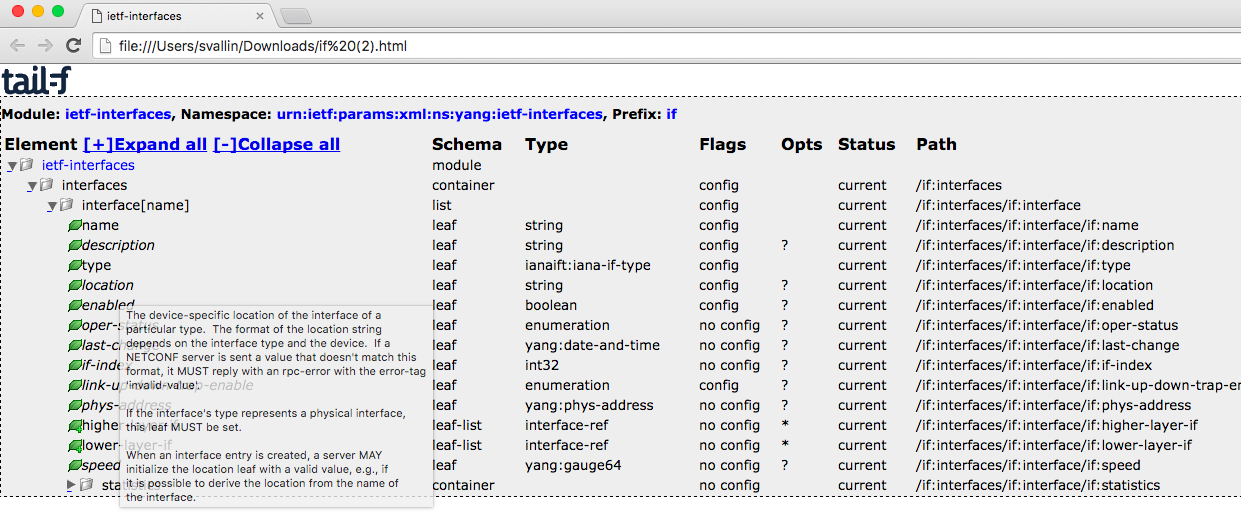
Task: Click the leaf icon in the if-index row
Action: [x=74, y=365]
